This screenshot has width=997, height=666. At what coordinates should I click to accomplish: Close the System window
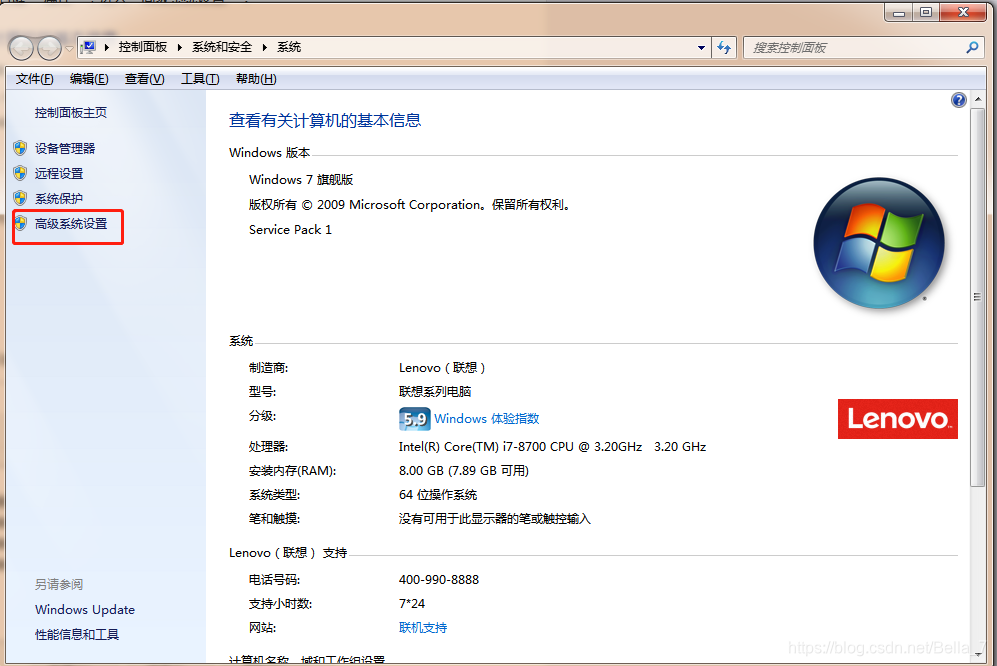click(963, 12)
